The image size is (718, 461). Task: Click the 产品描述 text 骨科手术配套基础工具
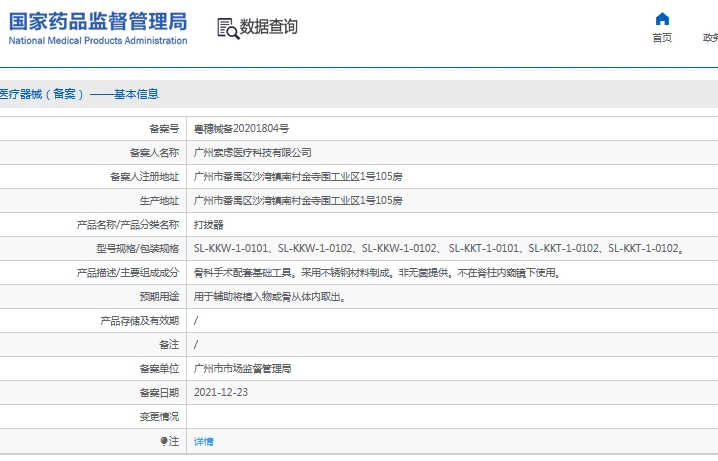pyautogui.click(x=377, y=273)
